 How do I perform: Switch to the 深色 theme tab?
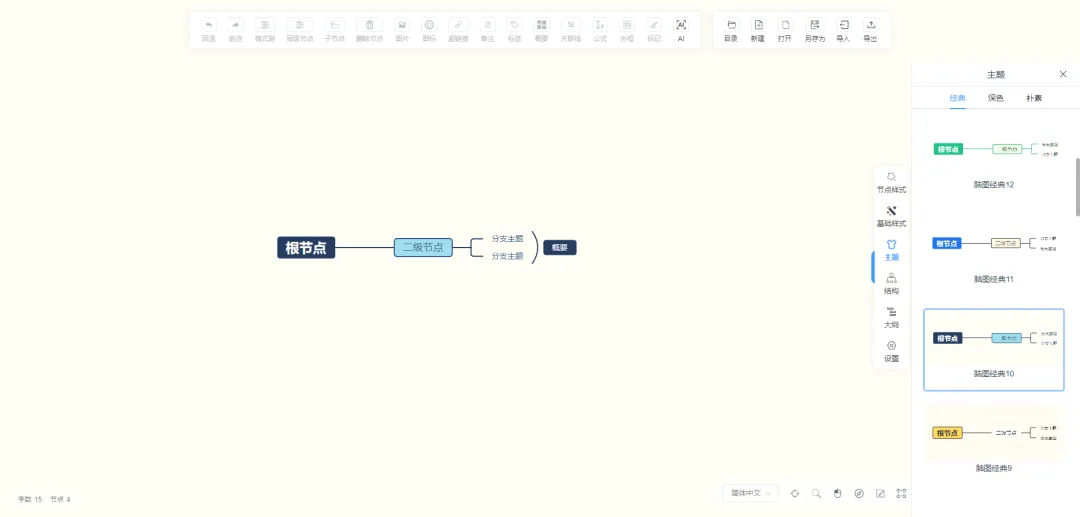point(995,98)
